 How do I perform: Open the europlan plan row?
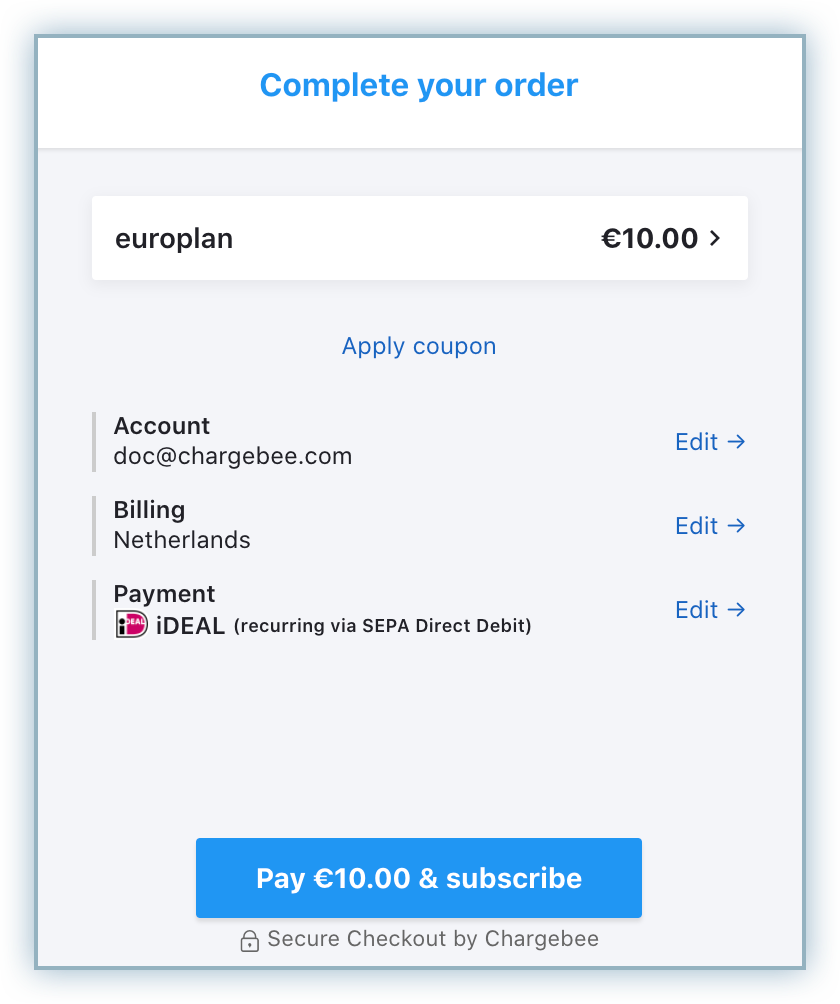click(x=419, y=238)
